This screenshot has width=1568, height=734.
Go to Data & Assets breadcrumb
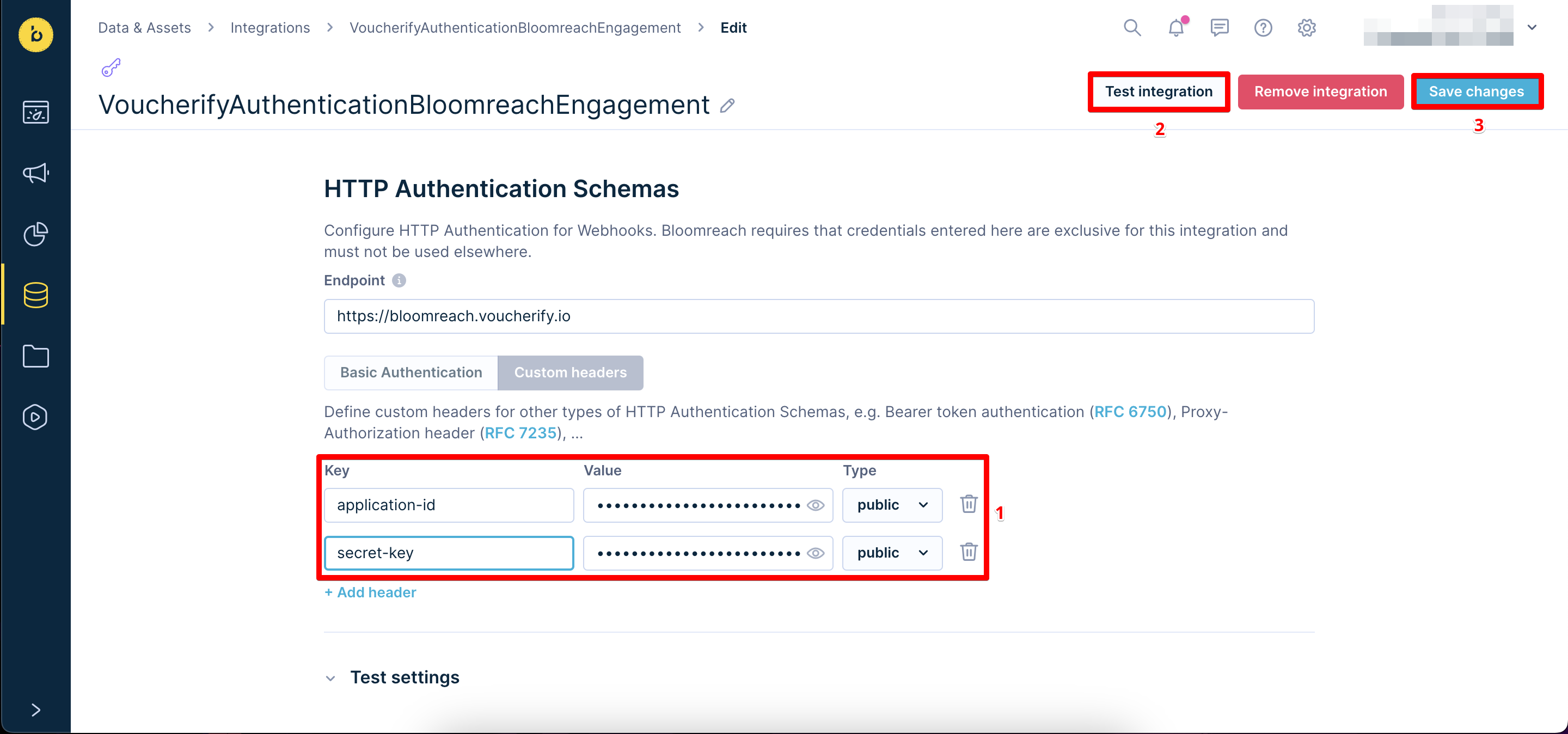coord(144,27)
